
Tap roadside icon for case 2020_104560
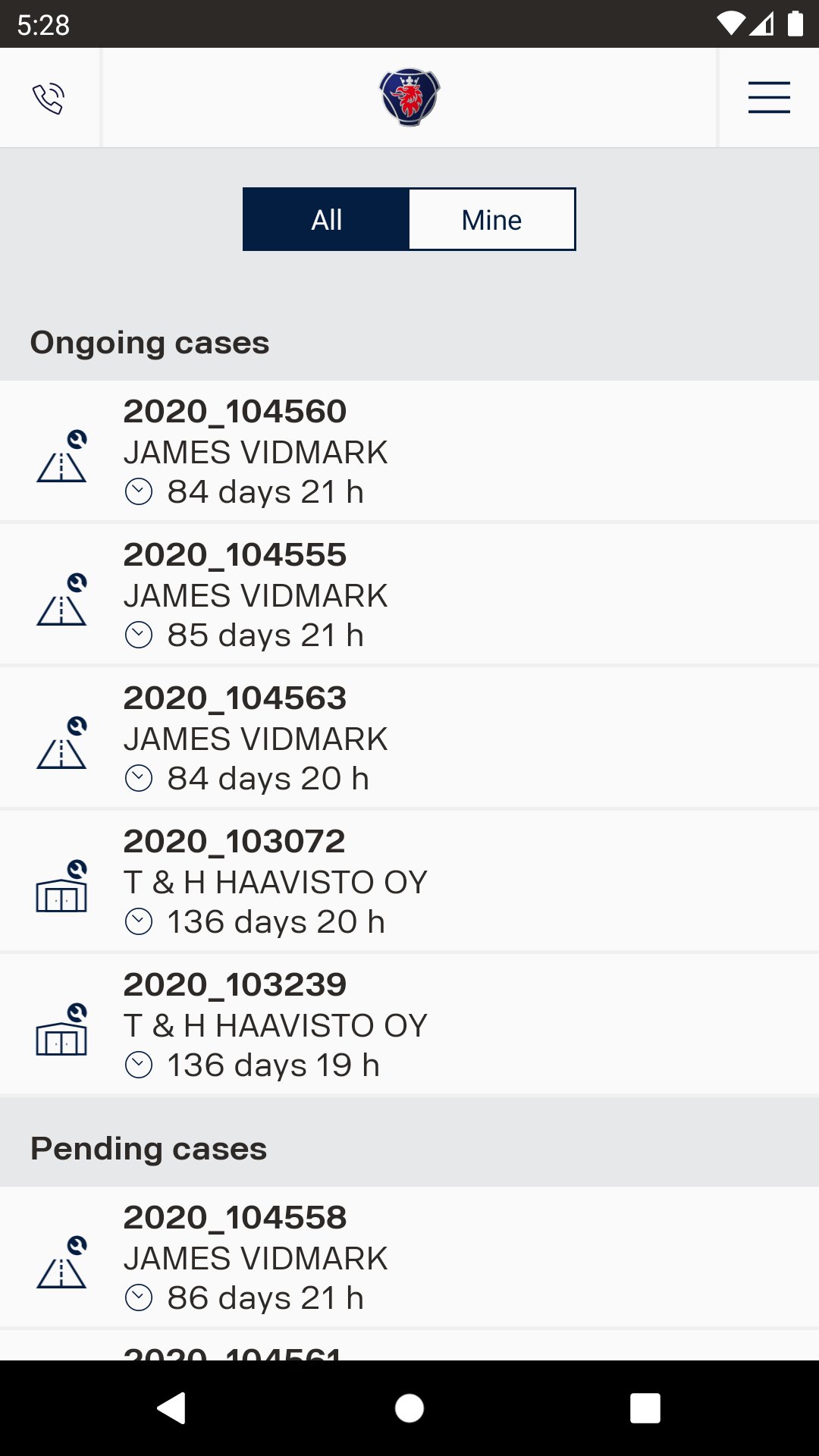[x=62, y=457]
